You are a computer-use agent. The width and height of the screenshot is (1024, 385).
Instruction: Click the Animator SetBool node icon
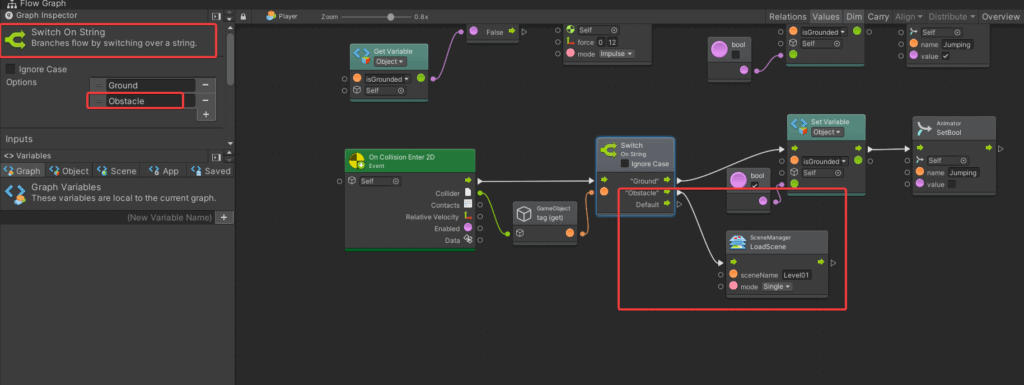pyautogui.click(x=925, y=127)
